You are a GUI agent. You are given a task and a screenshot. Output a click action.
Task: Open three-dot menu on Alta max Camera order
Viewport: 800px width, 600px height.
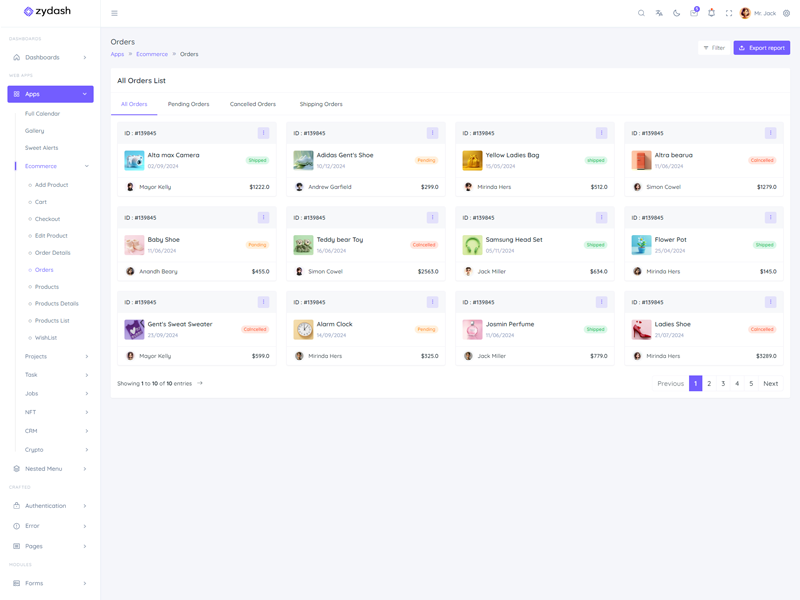coord(263,133)
